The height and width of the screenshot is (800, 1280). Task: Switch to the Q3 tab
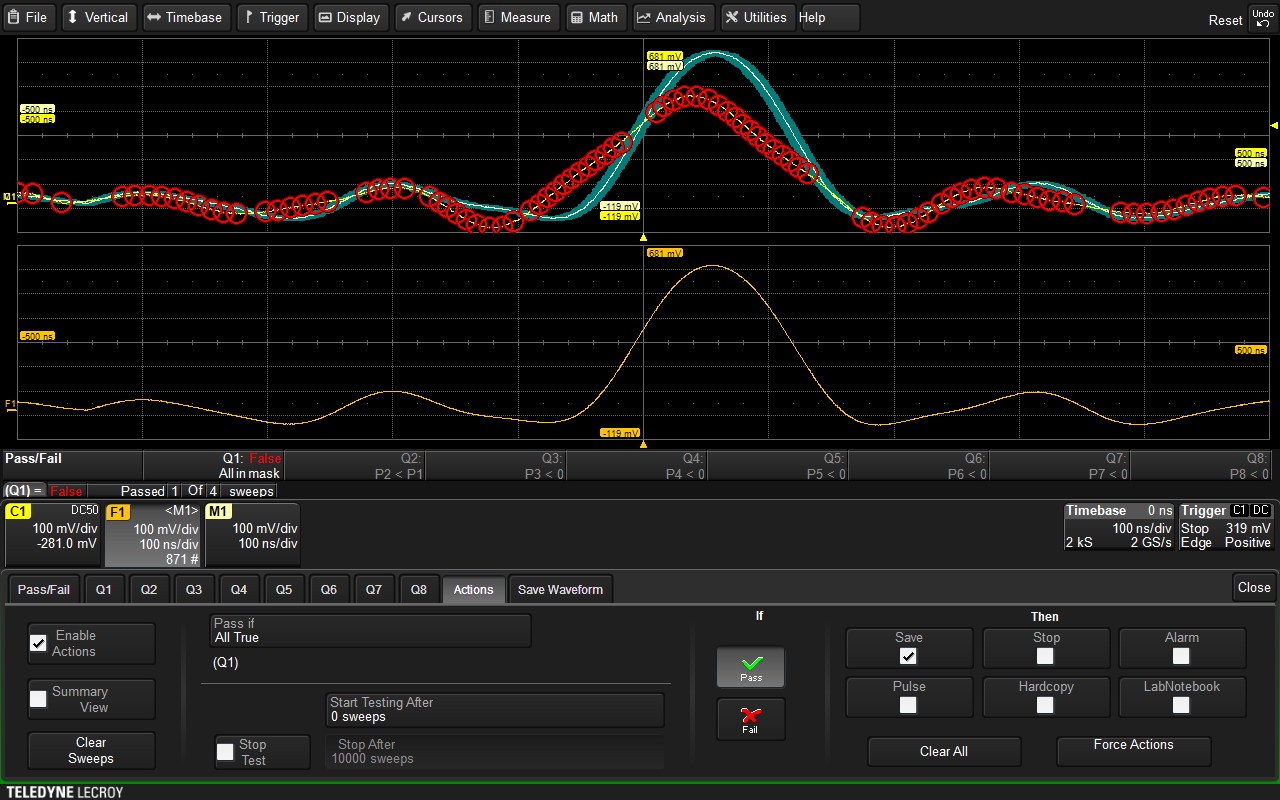[x=194, y=589]
